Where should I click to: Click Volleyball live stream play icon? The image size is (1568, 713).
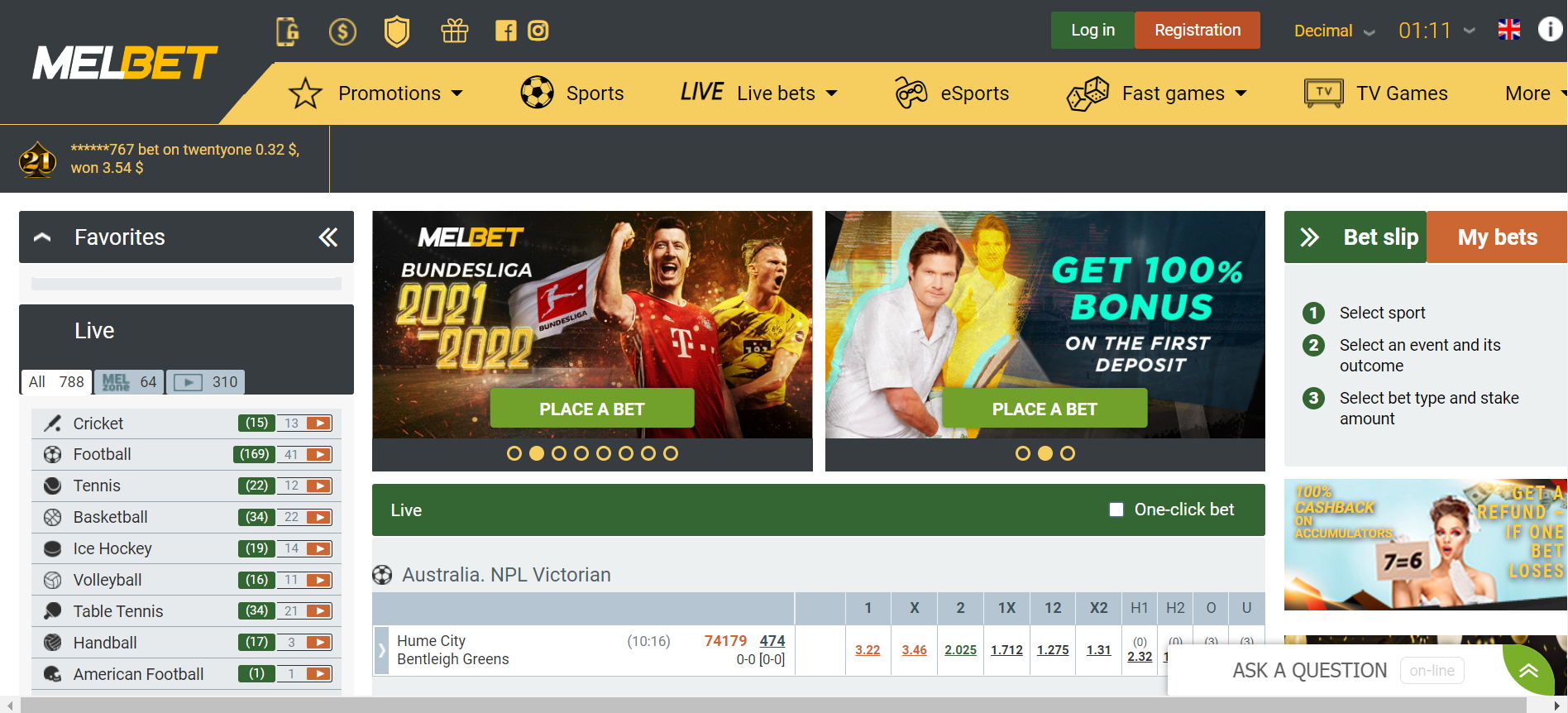318,580
